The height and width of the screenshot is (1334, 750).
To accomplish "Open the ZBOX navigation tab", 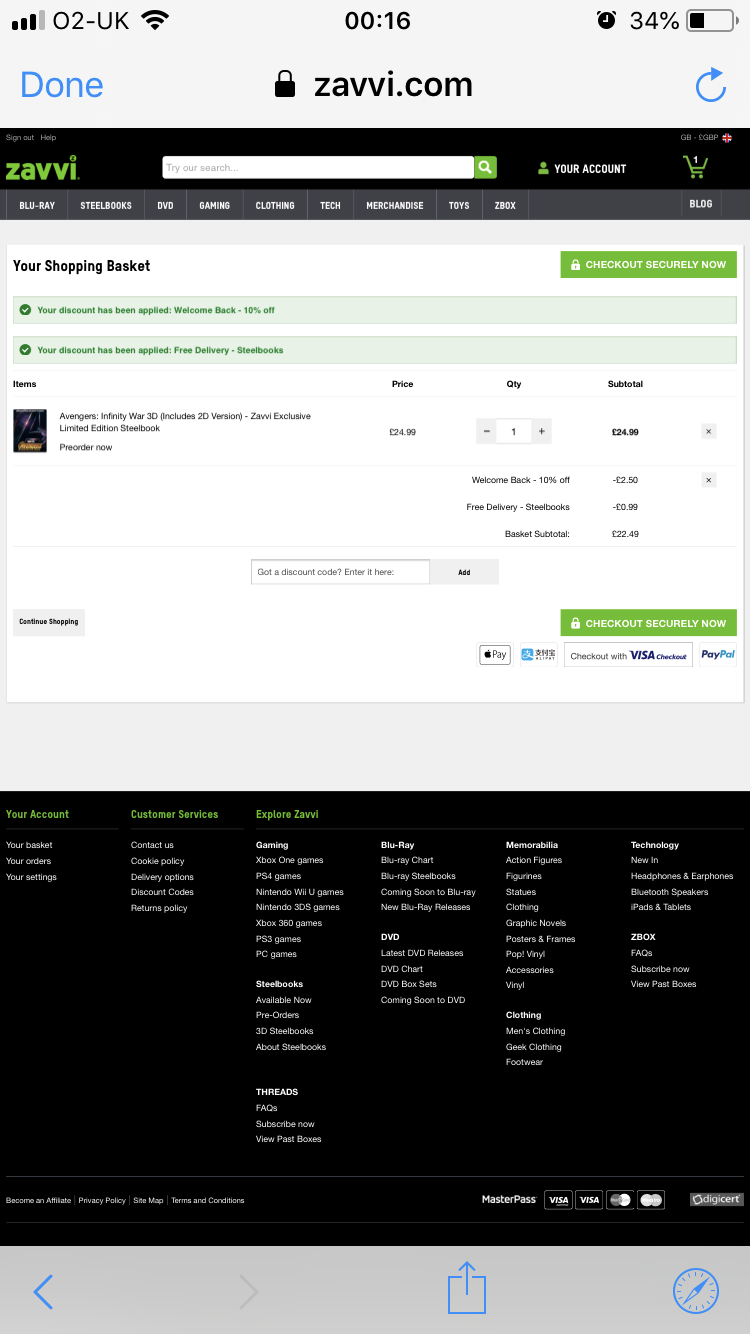I will (505, 205).
